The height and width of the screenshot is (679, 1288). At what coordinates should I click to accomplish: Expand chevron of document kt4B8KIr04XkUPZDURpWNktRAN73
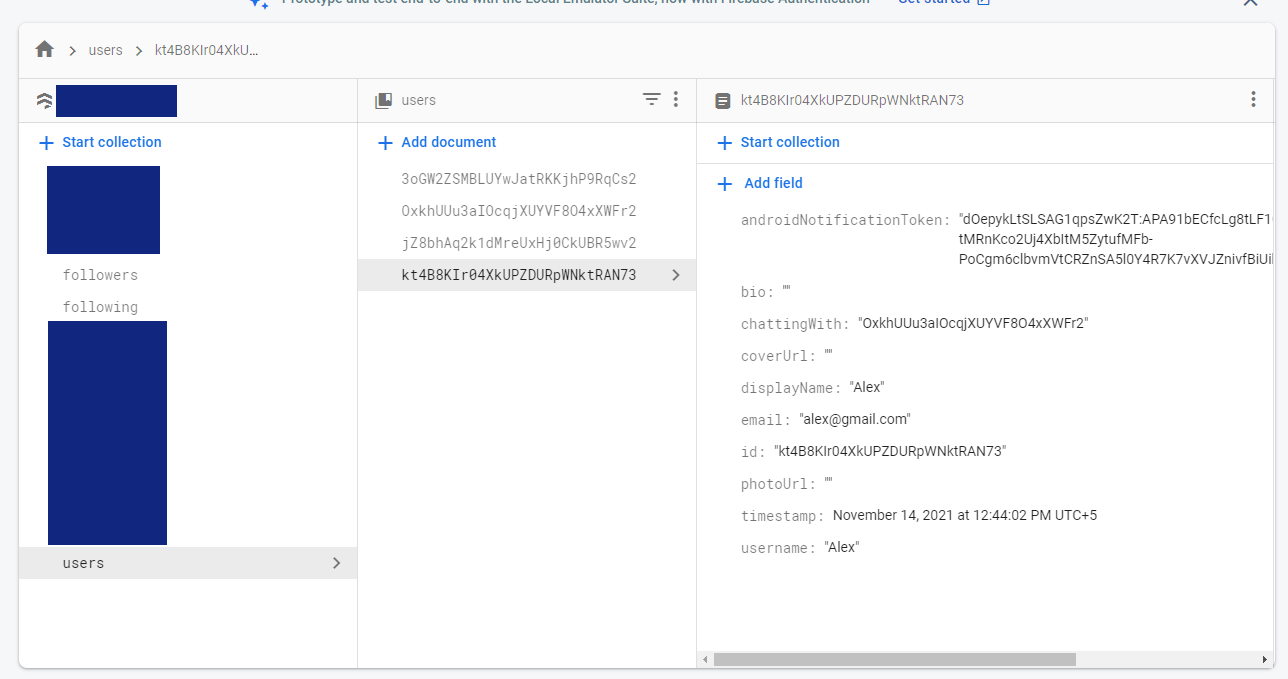(676, 275)
